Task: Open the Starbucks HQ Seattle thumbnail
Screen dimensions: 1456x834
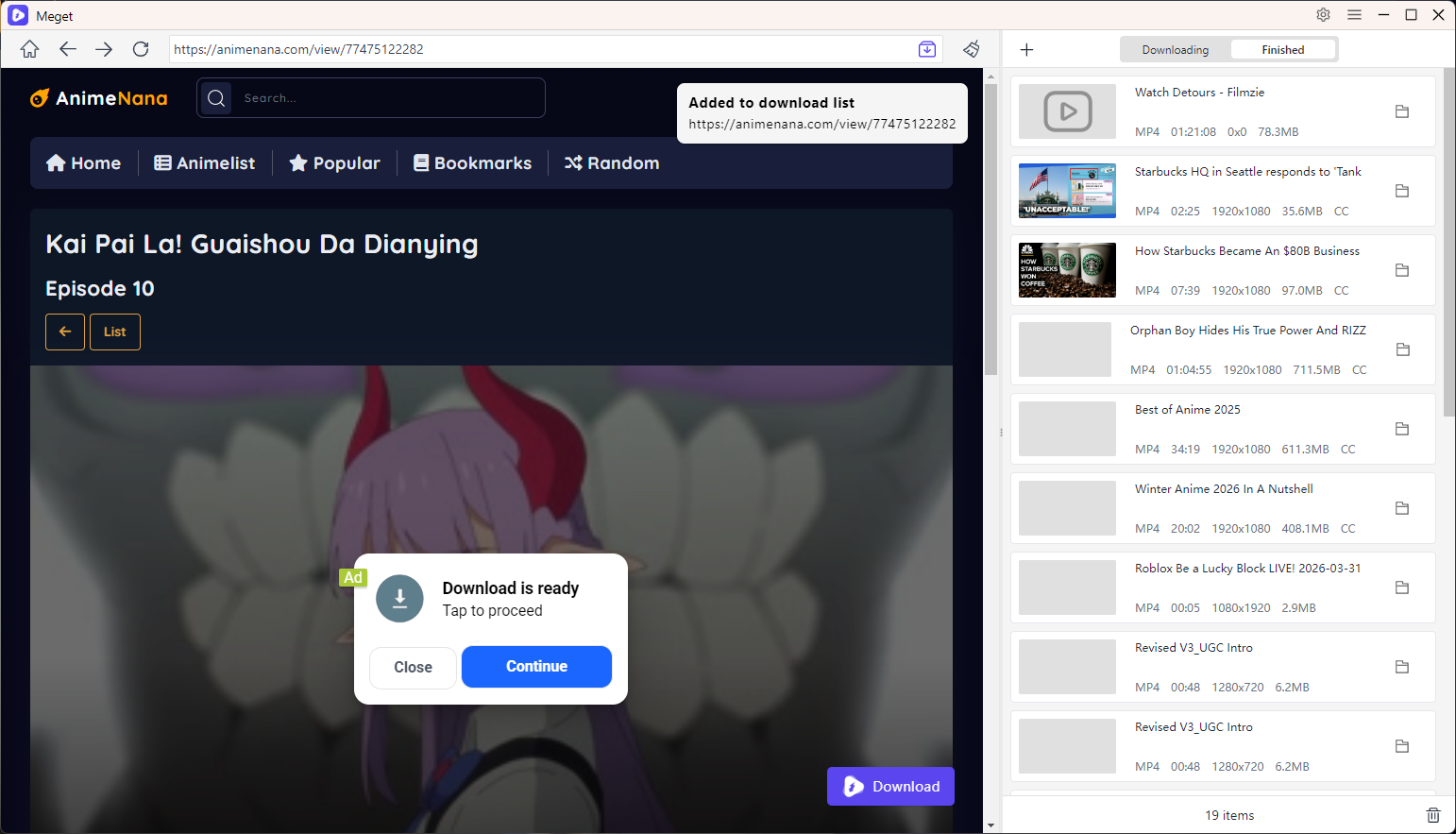Action: [1067, 191]
